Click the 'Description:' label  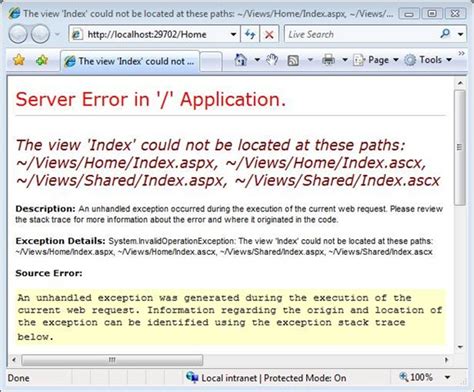45,209
